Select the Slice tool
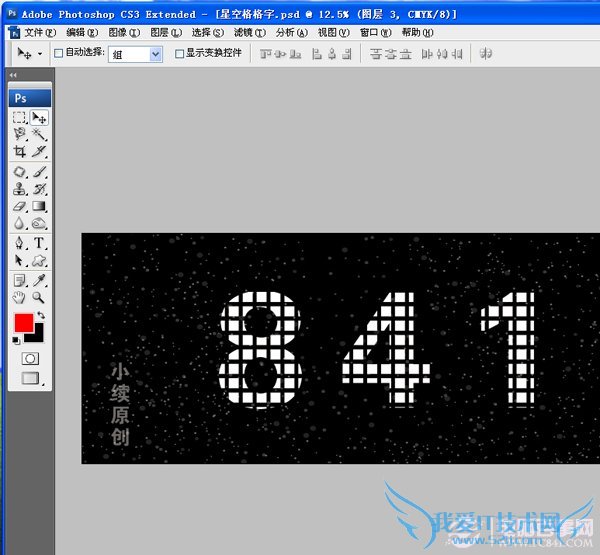Viewport: 600px width, 555px height. pos(39,151)
